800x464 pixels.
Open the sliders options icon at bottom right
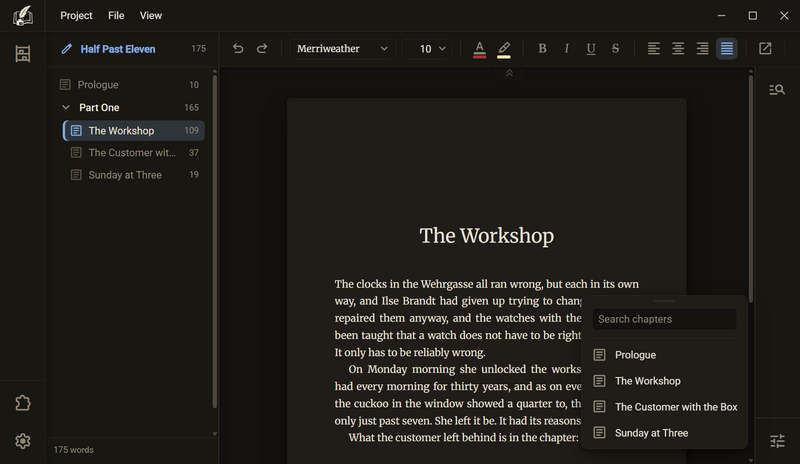click(777, 441)
